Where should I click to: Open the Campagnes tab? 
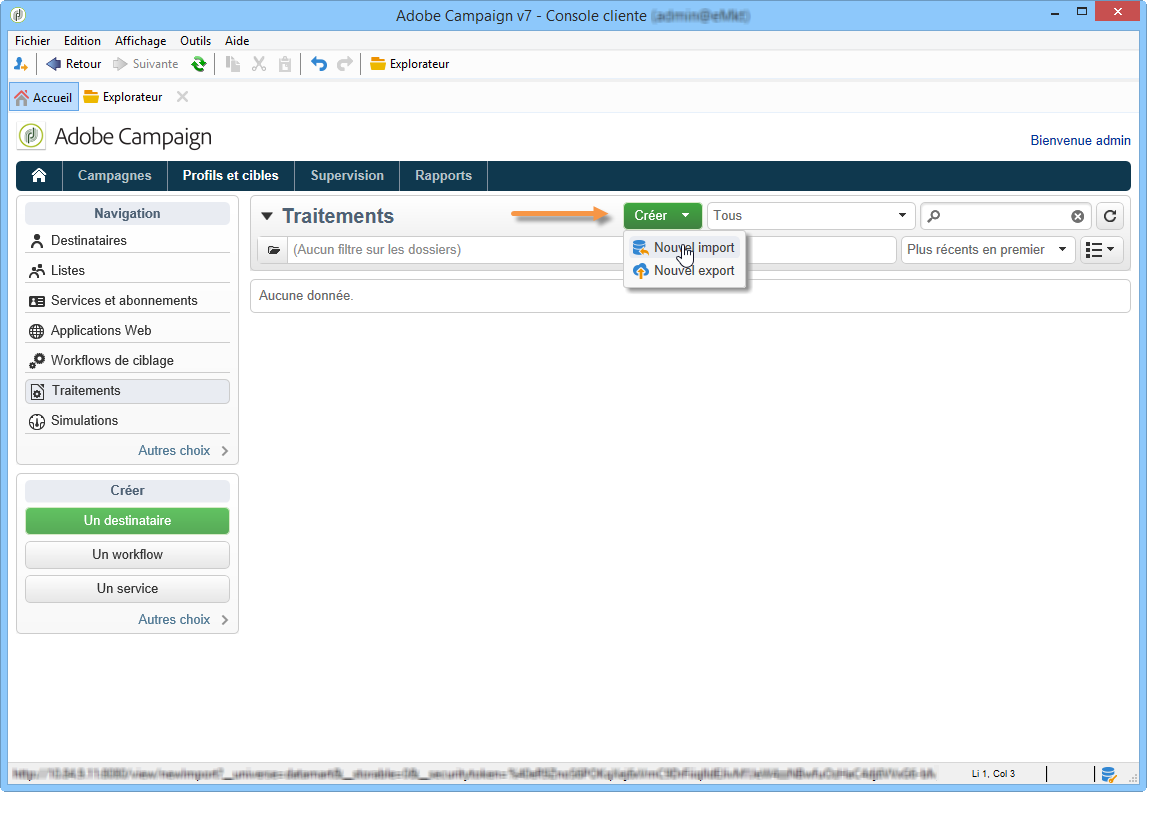[114, 175]
